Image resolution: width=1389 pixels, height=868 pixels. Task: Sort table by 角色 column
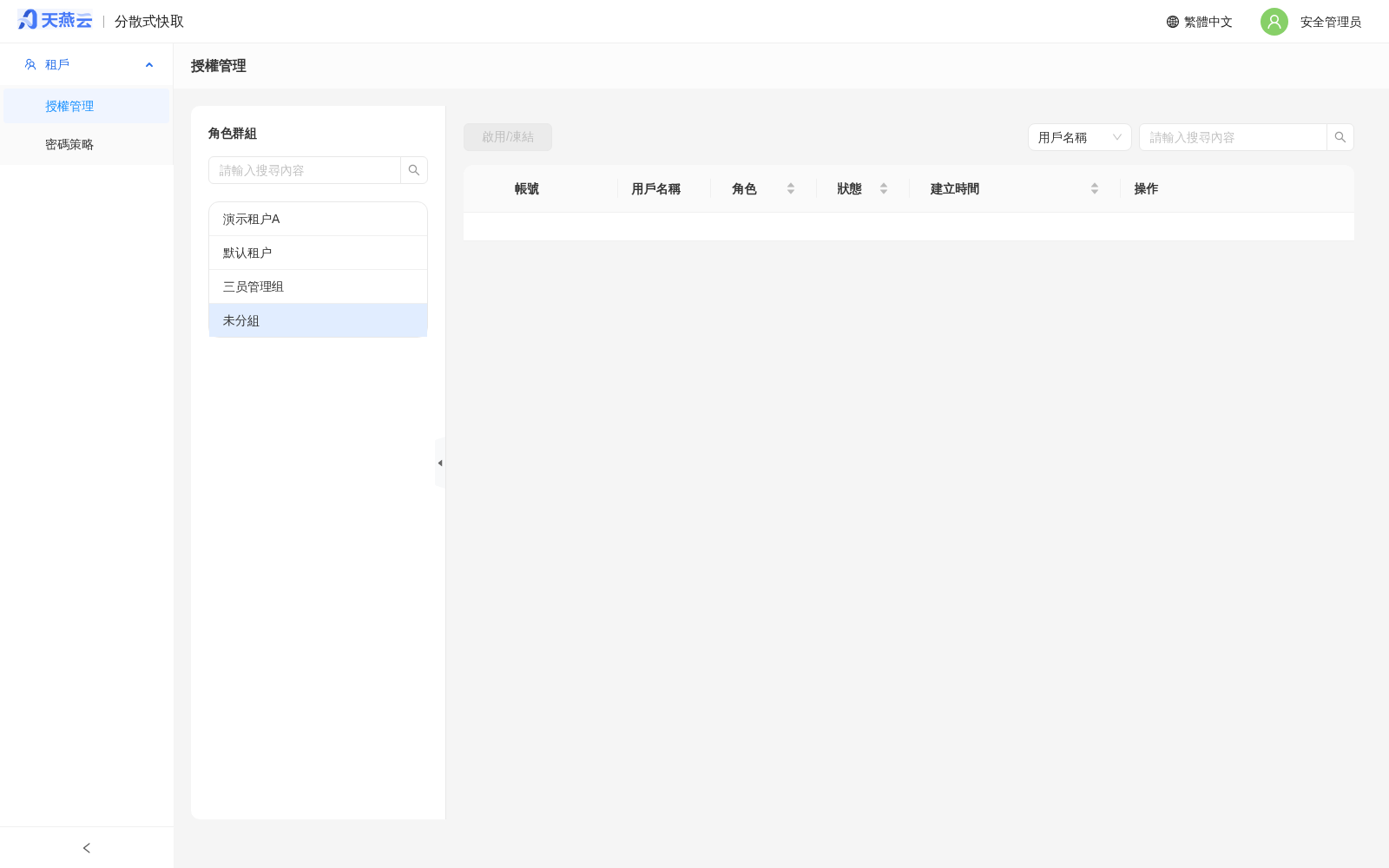pos(791,188)
